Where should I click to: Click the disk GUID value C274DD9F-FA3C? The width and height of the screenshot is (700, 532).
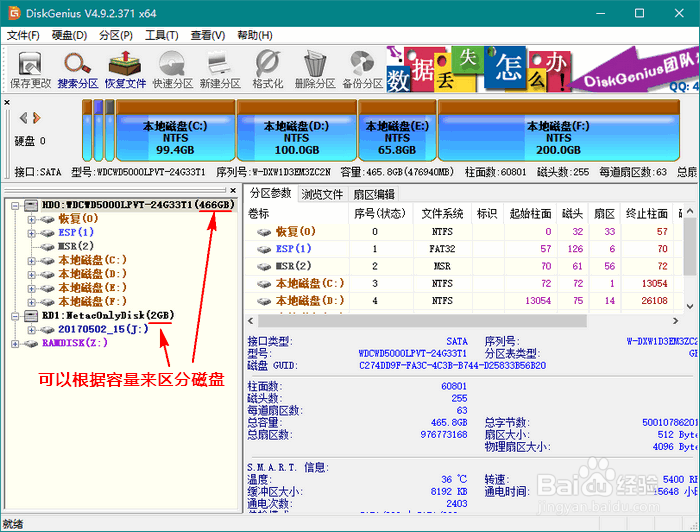pyautogui.click(x=452, y=366)
